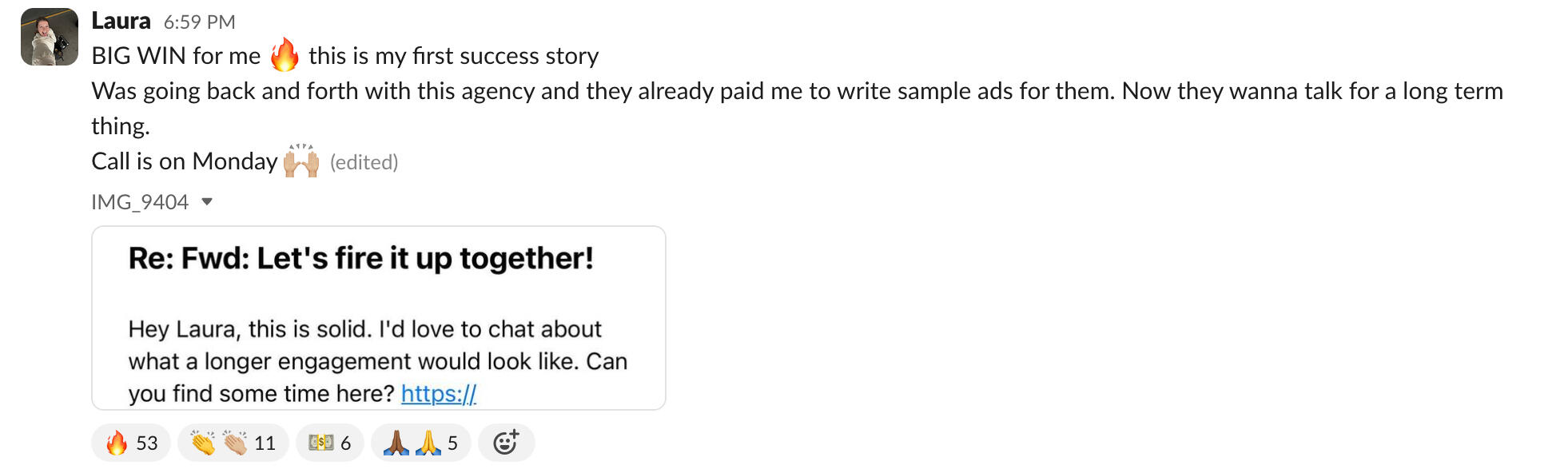Collapse the IMG_9404 attachment using the caret

pyautogui.click(x=207, y=201)
